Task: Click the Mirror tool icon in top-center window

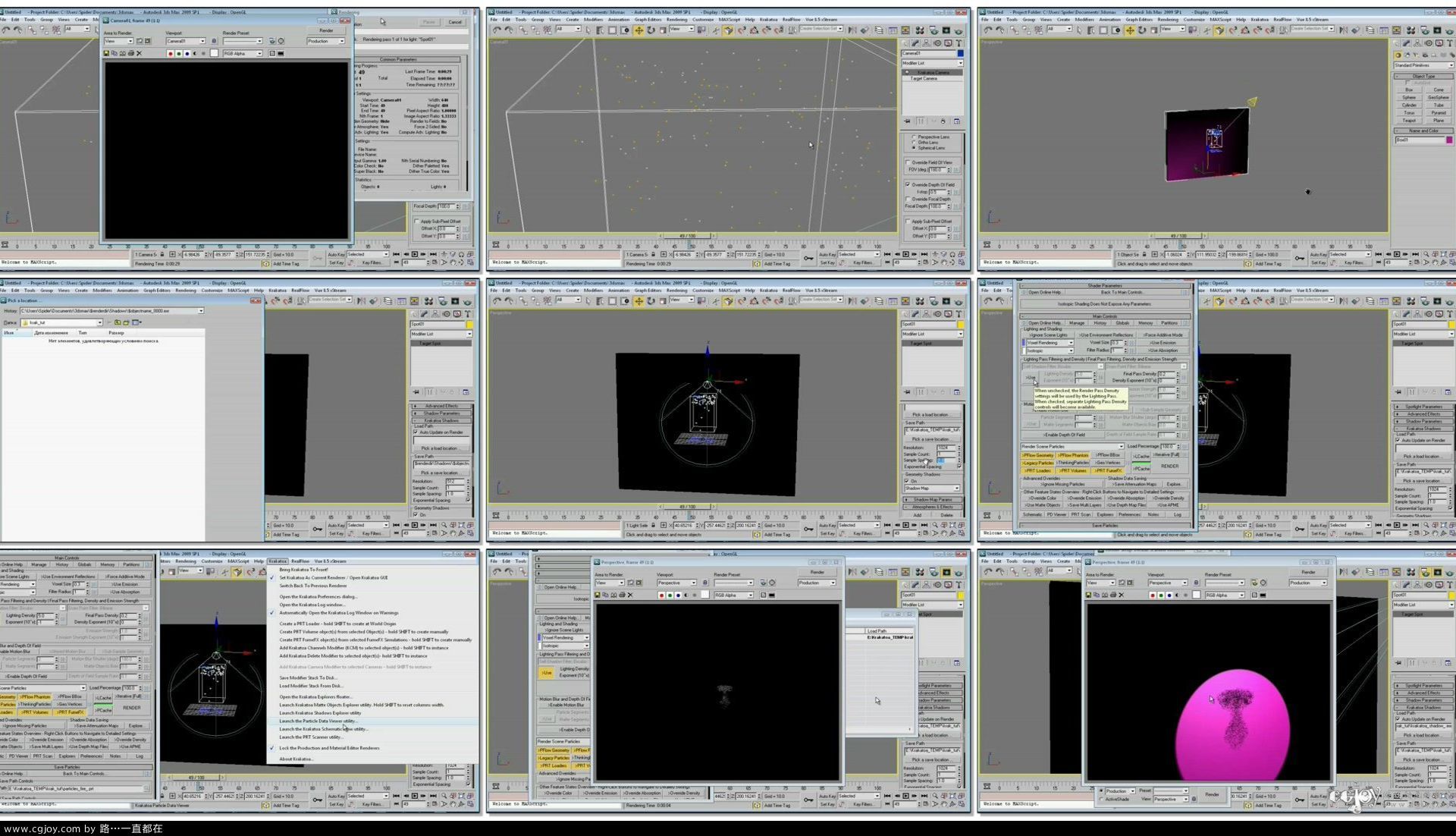Action: tap(852, 30)
